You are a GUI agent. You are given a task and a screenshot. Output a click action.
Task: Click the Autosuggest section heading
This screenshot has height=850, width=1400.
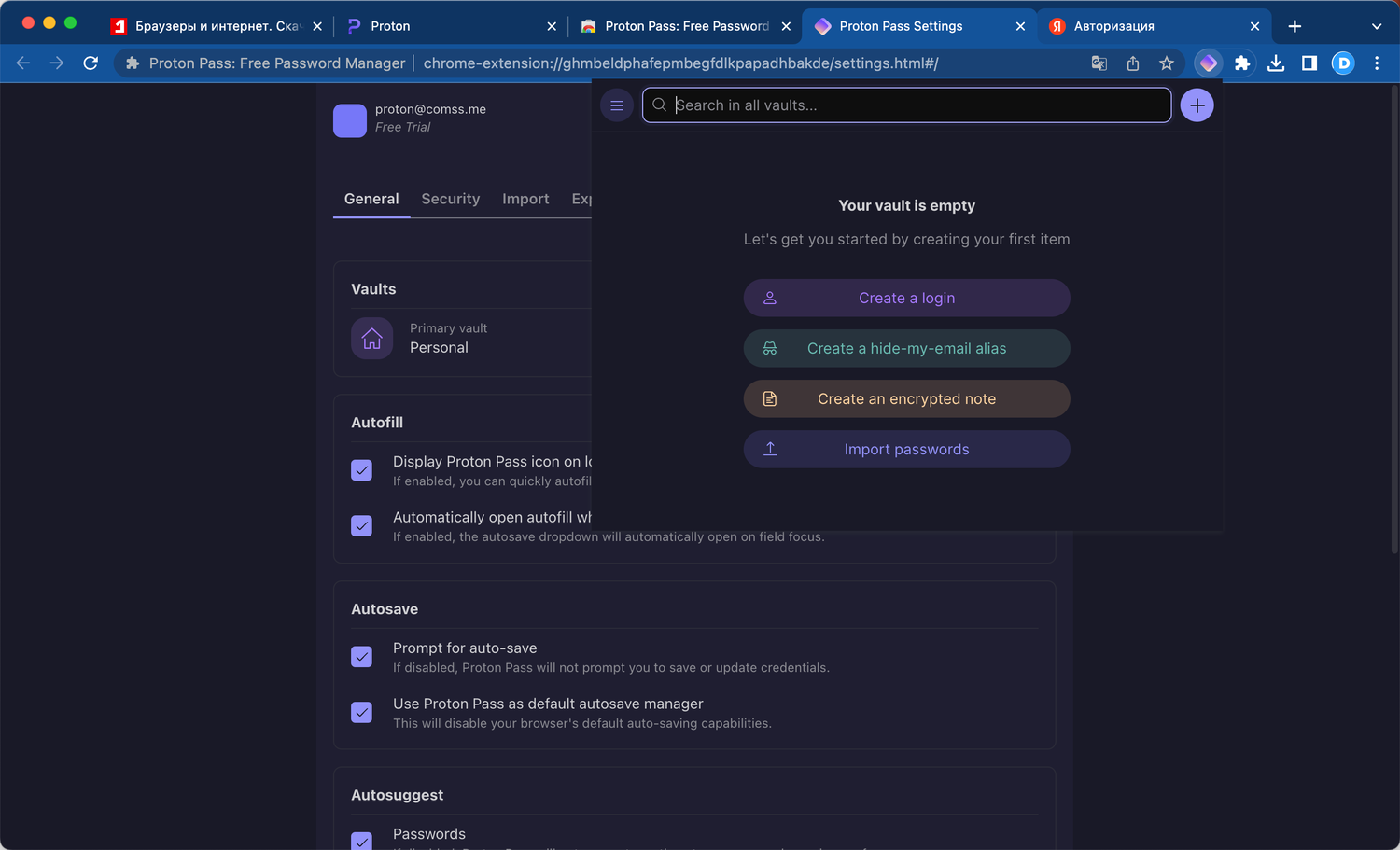pyautogui.click(x=398, y=795)
